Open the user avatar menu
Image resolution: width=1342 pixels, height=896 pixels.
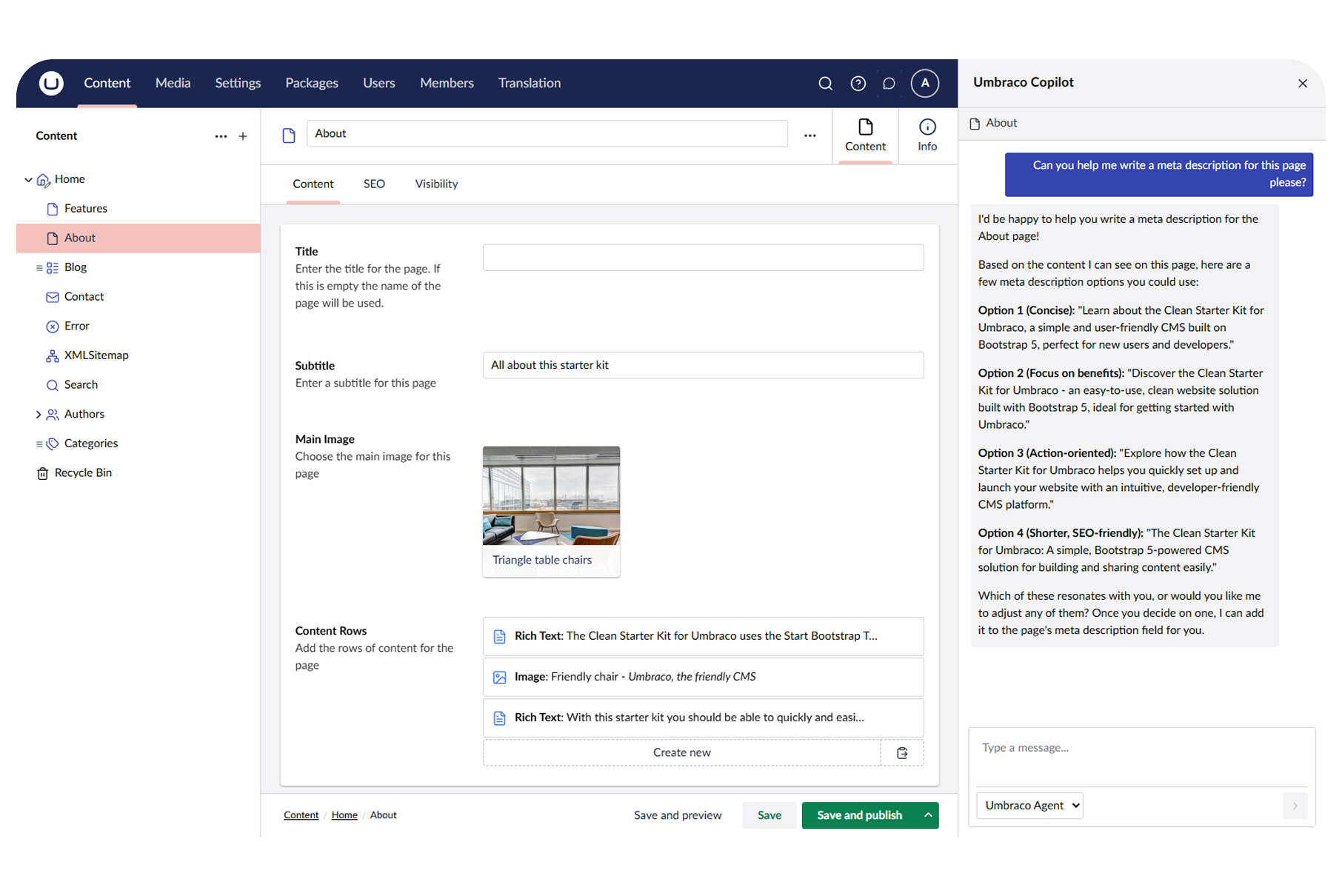click(925, 84)
